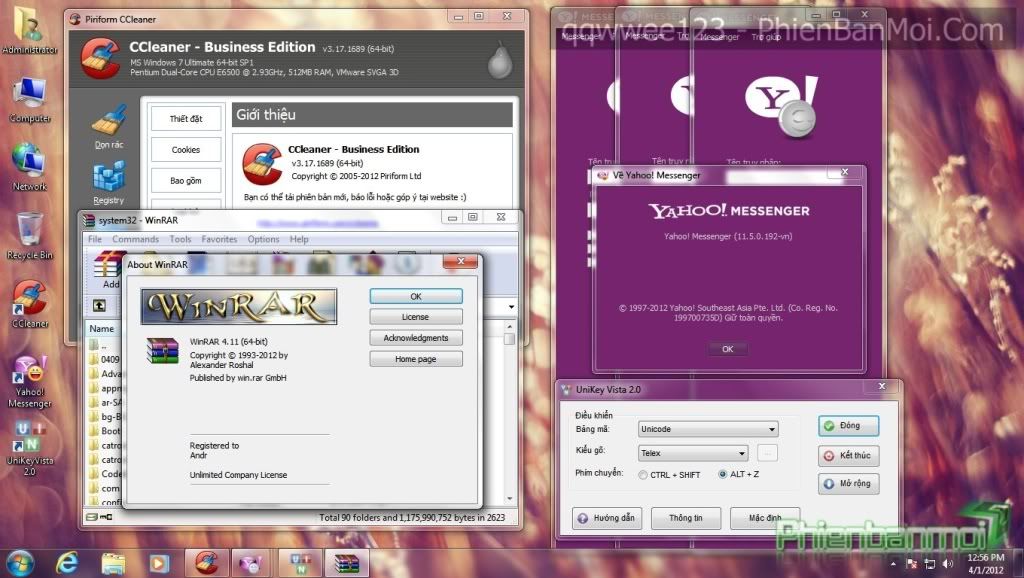Click the 'Total 90 folders' status bar text
Viewport: 1024px width, 578px height.
pos(412,517)
